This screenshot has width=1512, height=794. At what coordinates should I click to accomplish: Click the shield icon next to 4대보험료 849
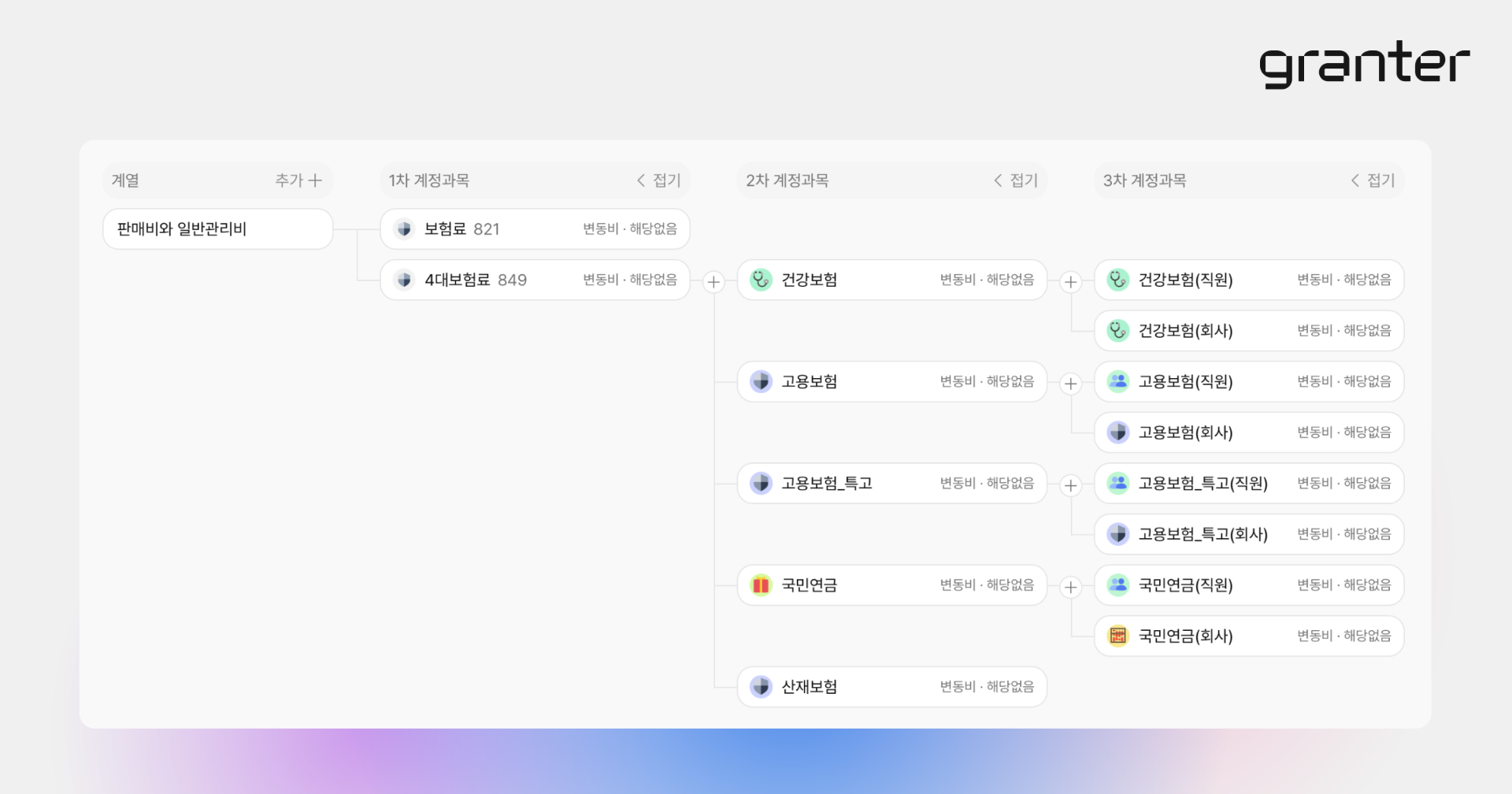404,280
